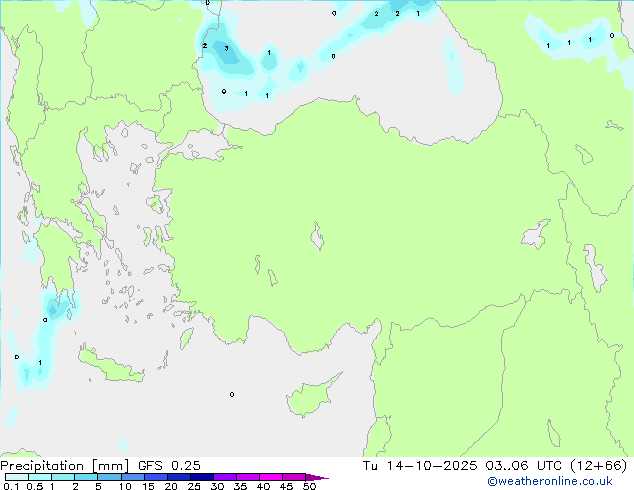Click the 45 legend scale label

[x=286, y=486]
